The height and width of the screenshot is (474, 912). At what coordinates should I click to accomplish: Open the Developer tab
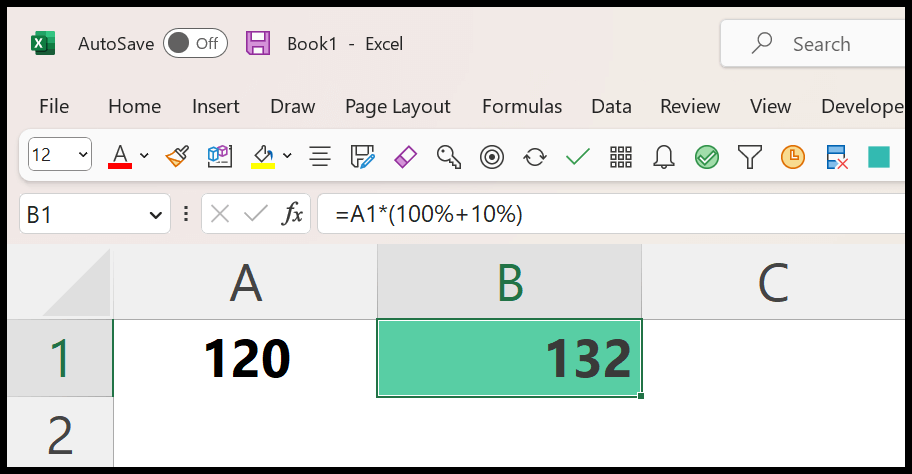coord(863,106)
